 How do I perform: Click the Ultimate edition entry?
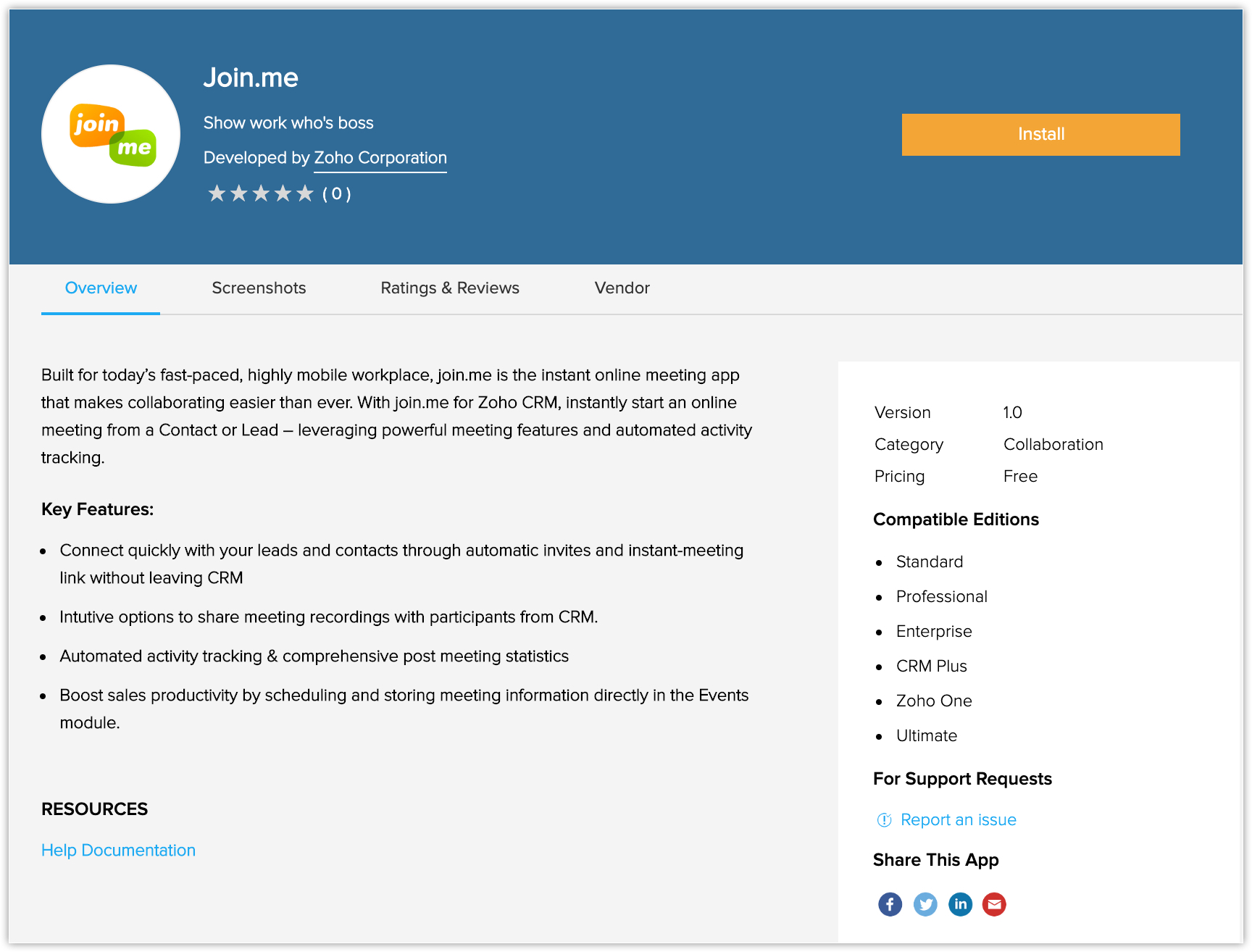point(927,736)
